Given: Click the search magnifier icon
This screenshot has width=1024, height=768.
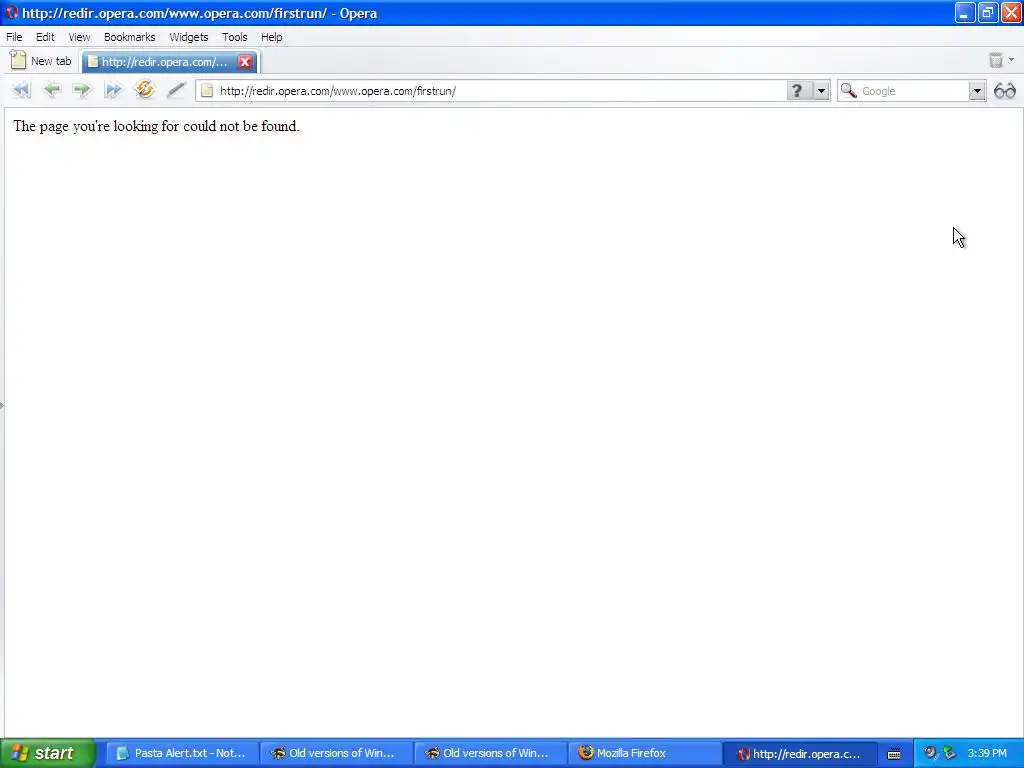Looking at the screenshot, I should [x=848, y=90].
